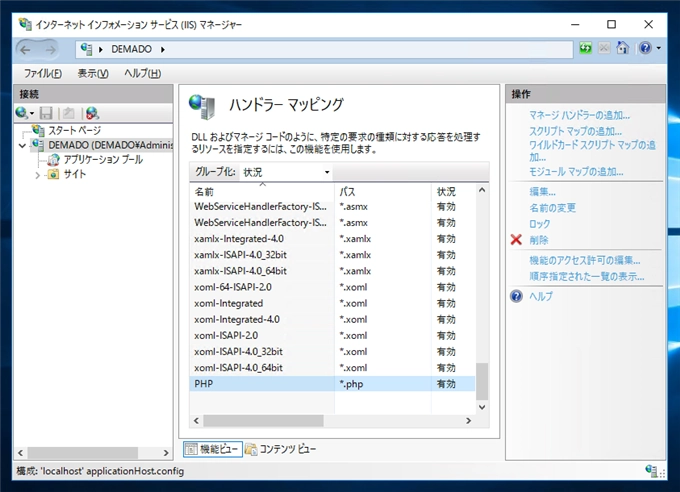
Task: Click breadcrumb arrow after DEMADO
Action: tap(163, 49)
